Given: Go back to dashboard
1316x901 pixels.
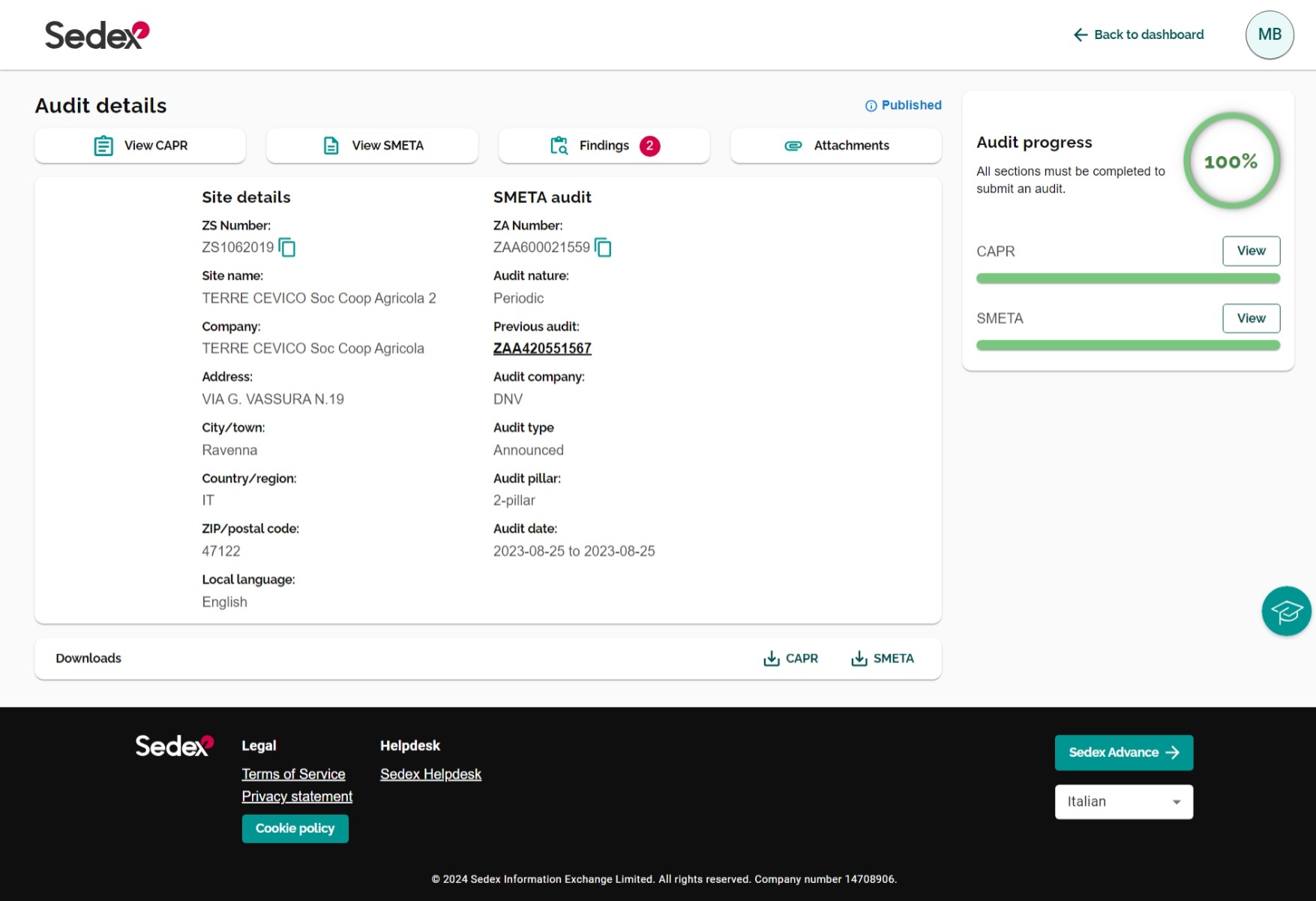Looking at the screenshot, I should (1138, 35).
